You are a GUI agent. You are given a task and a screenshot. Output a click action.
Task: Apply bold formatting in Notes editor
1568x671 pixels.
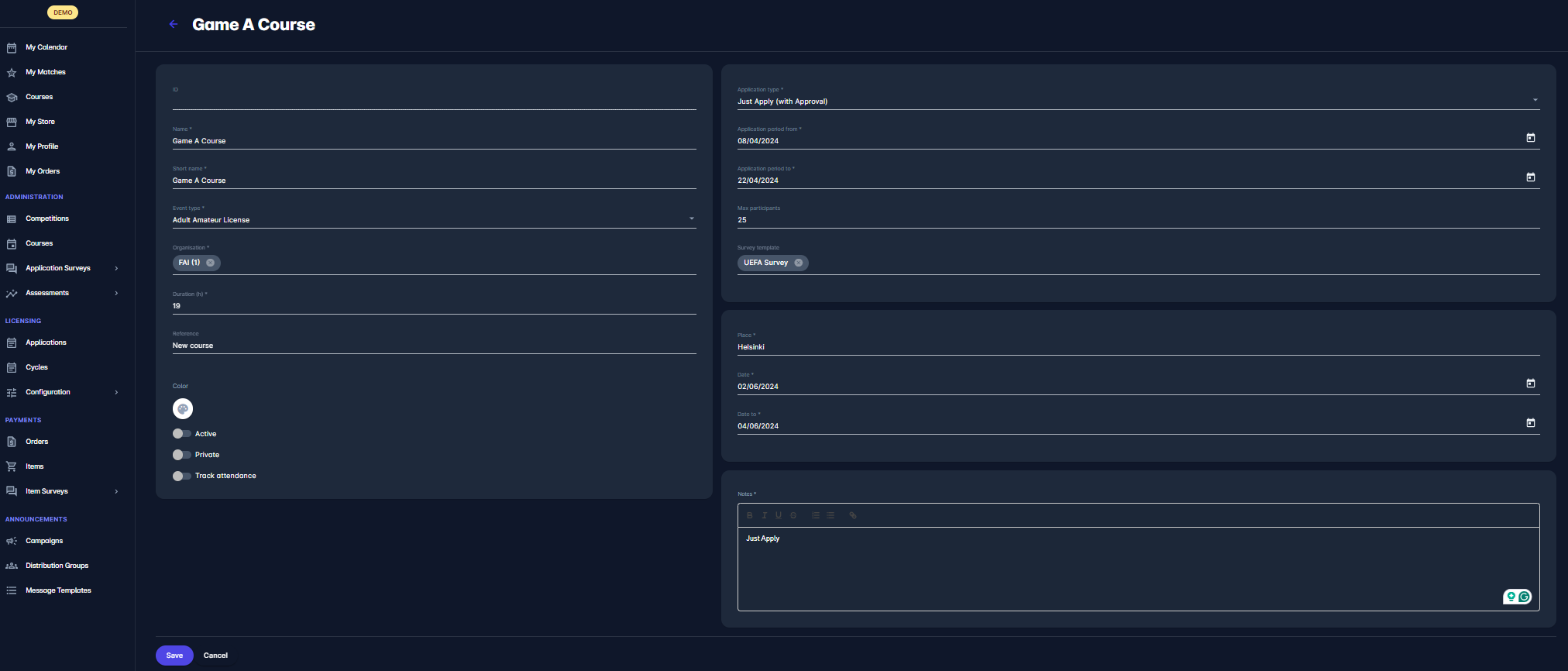coord(749,515)
